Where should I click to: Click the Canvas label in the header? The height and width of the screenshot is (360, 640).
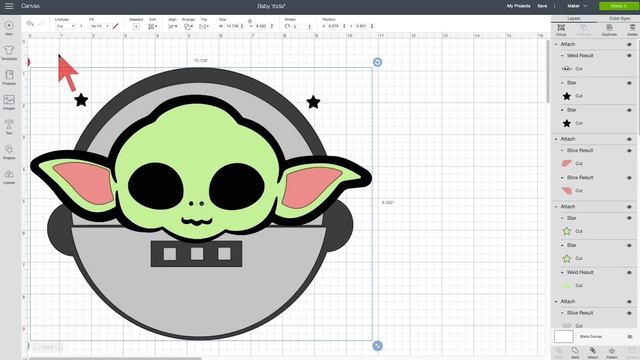[30, 6]
